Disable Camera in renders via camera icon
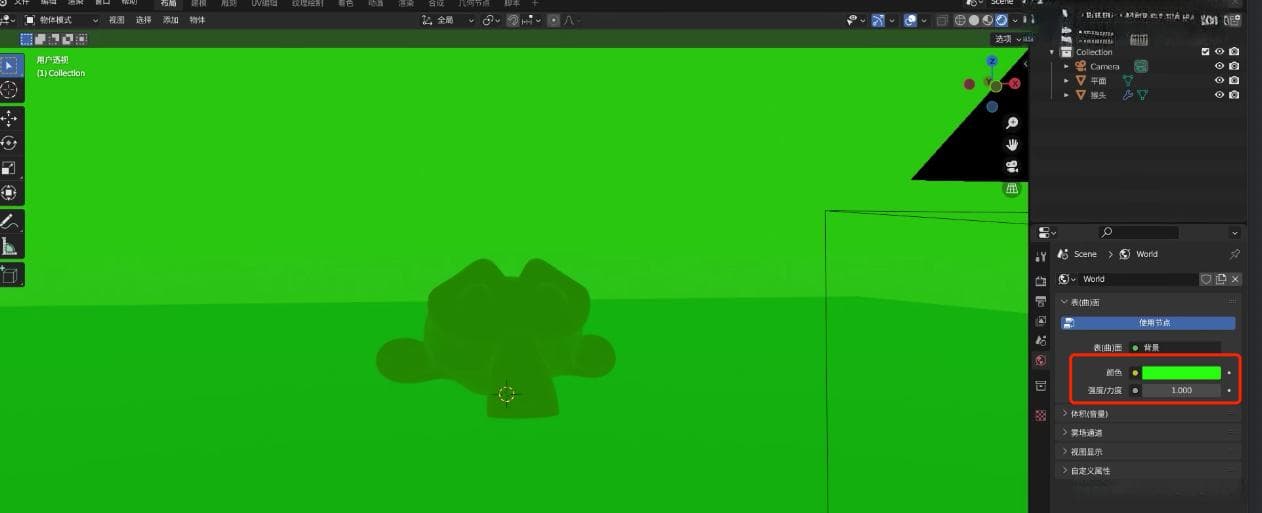The height and width of the screenshot is (513, 1262). 1234,66
